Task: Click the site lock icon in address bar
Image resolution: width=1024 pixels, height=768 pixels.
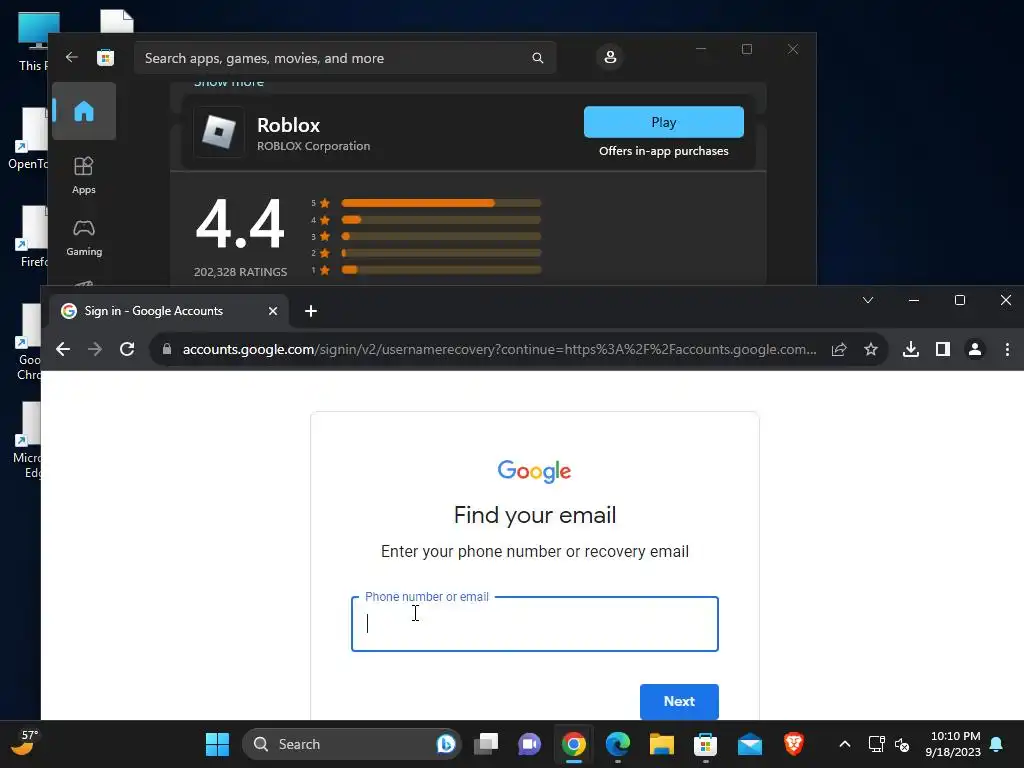Action: click(167, 349)
